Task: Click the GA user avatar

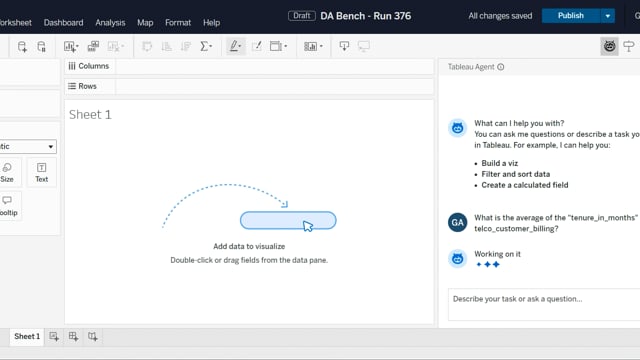Action: pos(457,222)
